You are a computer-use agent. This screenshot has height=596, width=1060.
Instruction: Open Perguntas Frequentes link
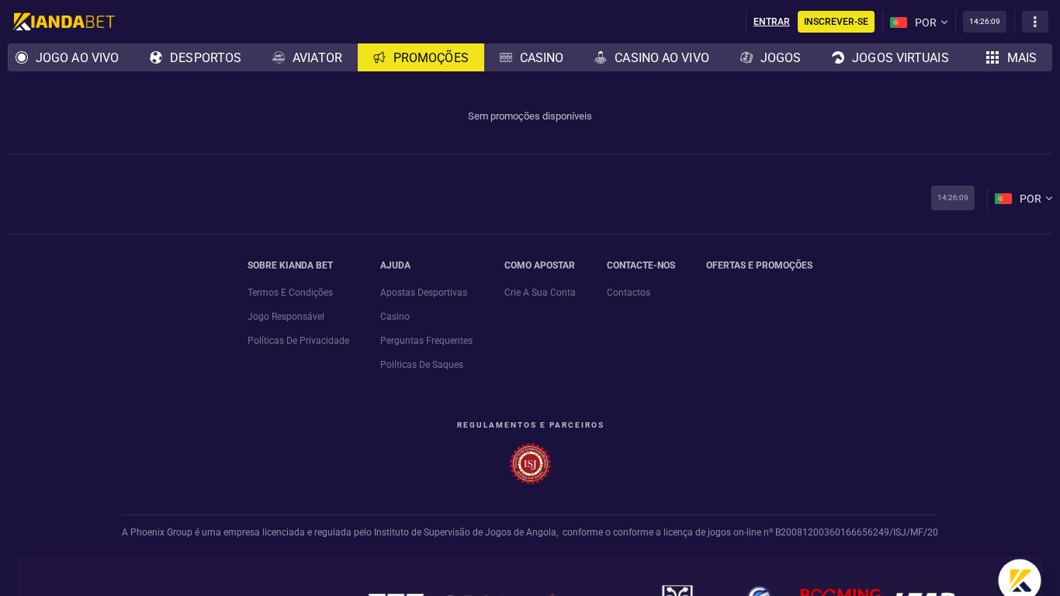[426, 341]
